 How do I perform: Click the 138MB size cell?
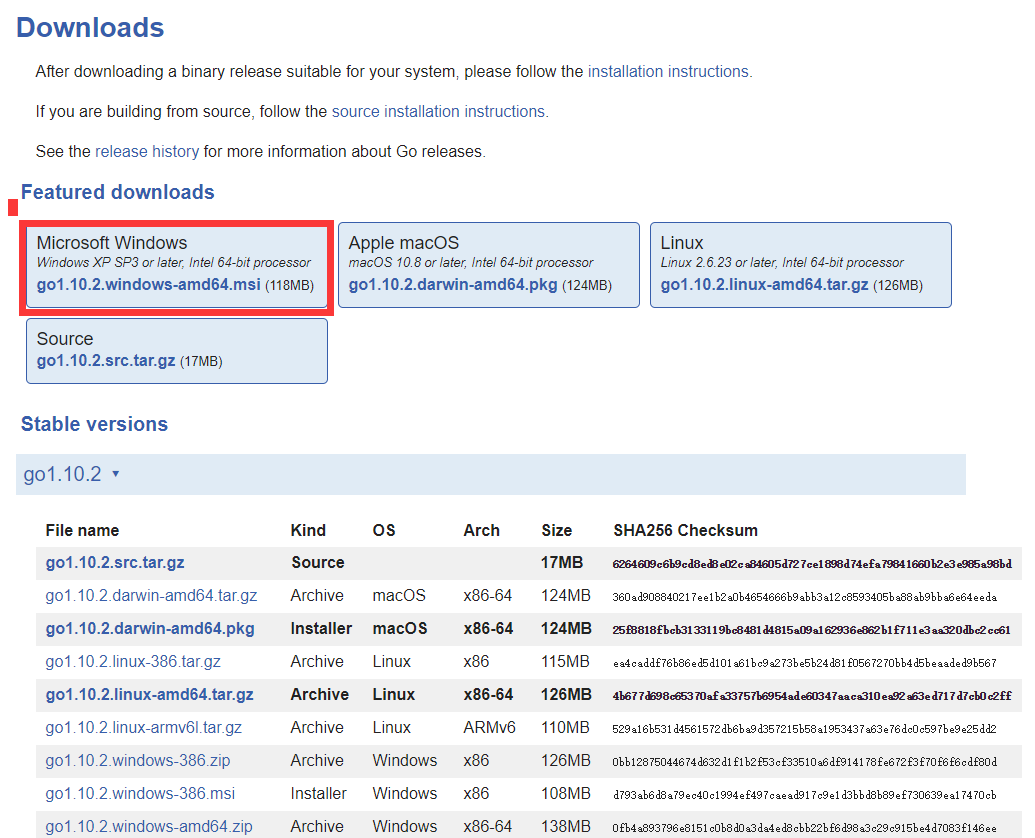566,827
